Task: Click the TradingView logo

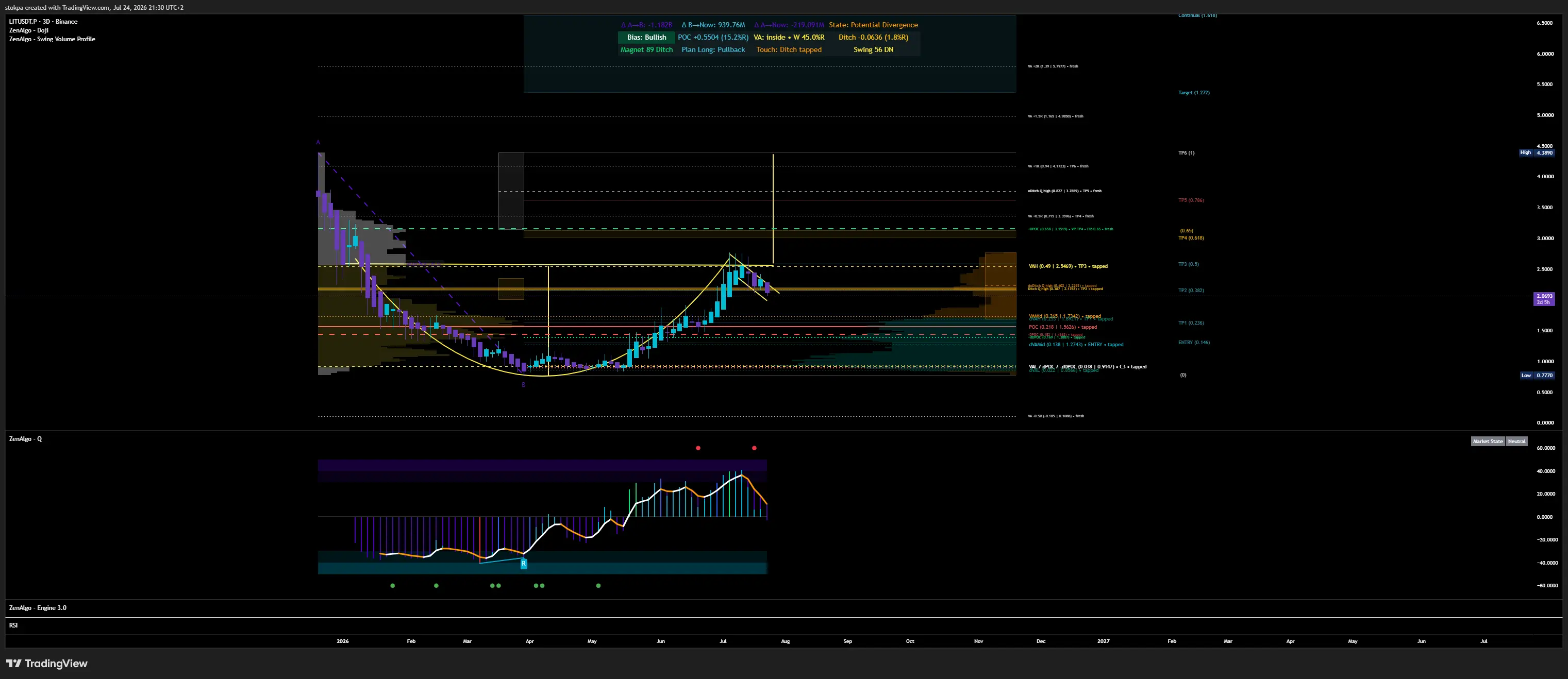Action: pos(47,663)
